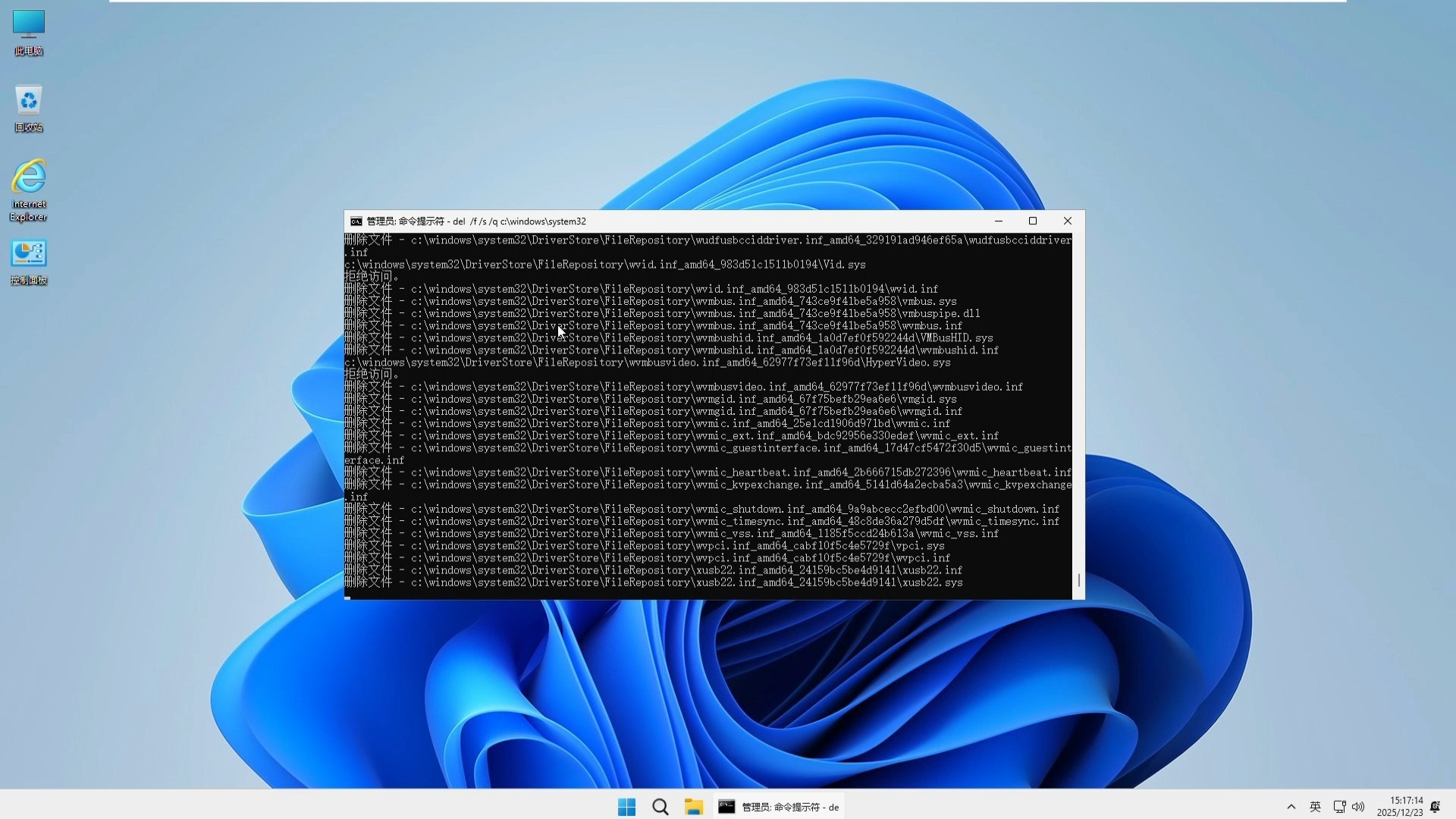
Task: Click the command prompt title bar text
Action: [476, 221]
